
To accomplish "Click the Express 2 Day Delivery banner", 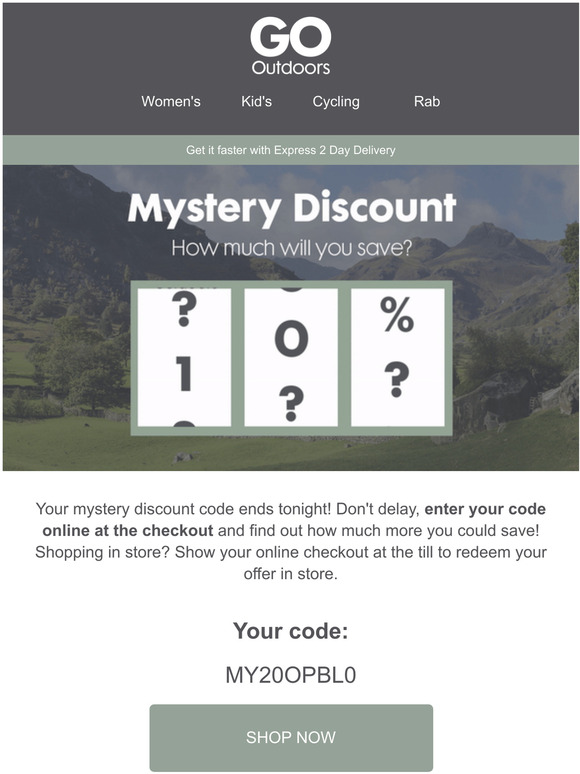I will click(x=291, y=150).
